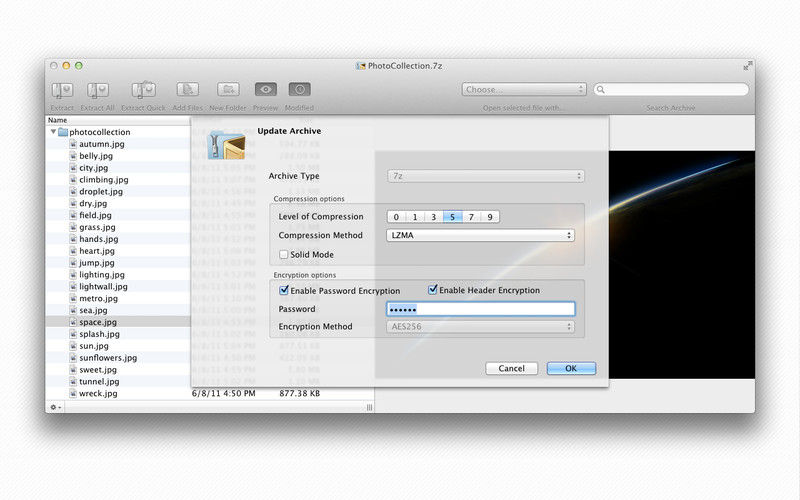Set compression level to 5
This screenshot has width=800, height=500.
(x=453, y=217)
